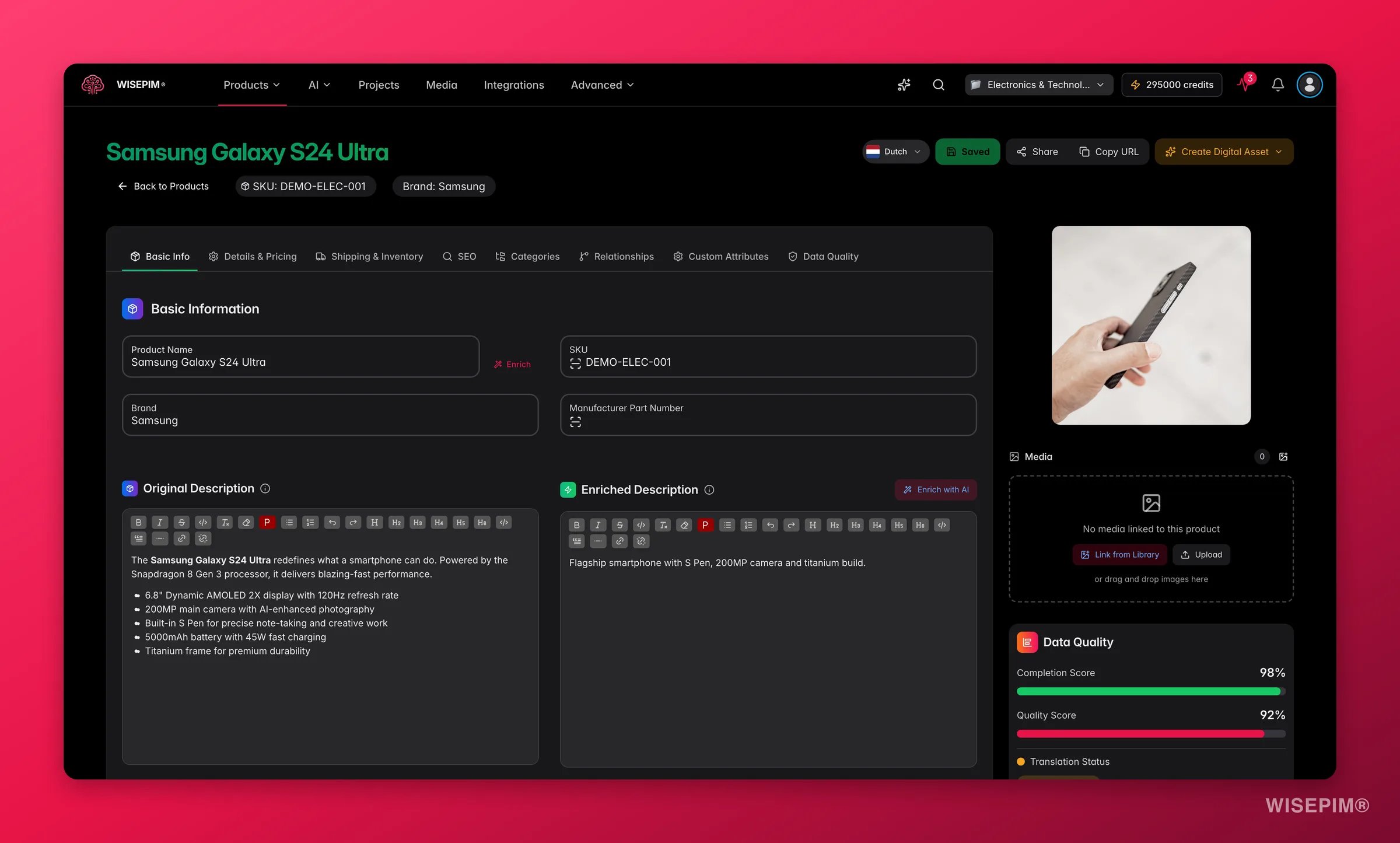This screenshot has width=1400, height=843.
Task: Click eraser icon in Original Description toolbar
Action: (x=246, y=522)
